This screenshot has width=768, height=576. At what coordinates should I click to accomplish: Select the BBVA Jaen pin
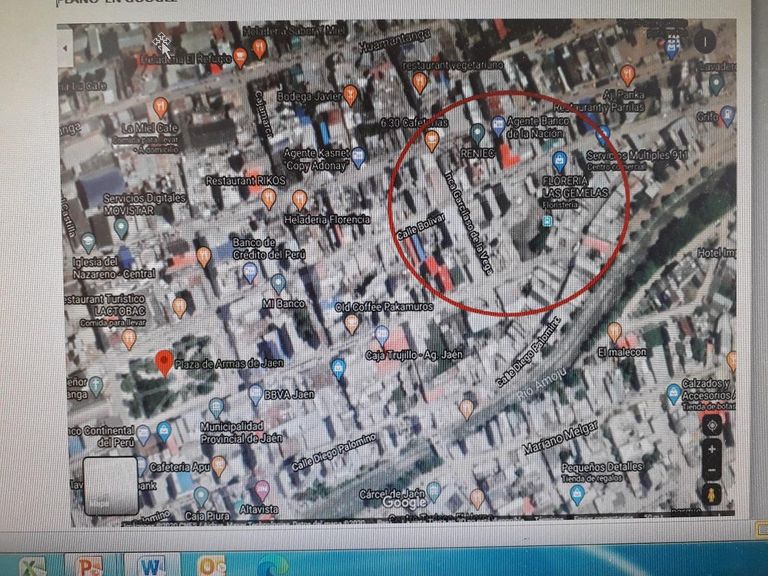255,395
